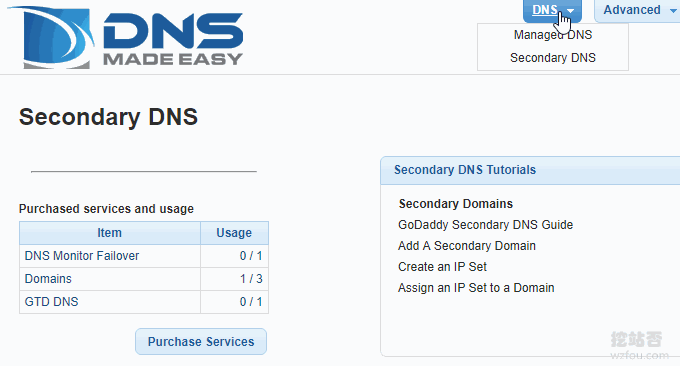The image size is (680, 366).
Task: Expand the Advanced menu dropdown
Action: tap(638, 10)
